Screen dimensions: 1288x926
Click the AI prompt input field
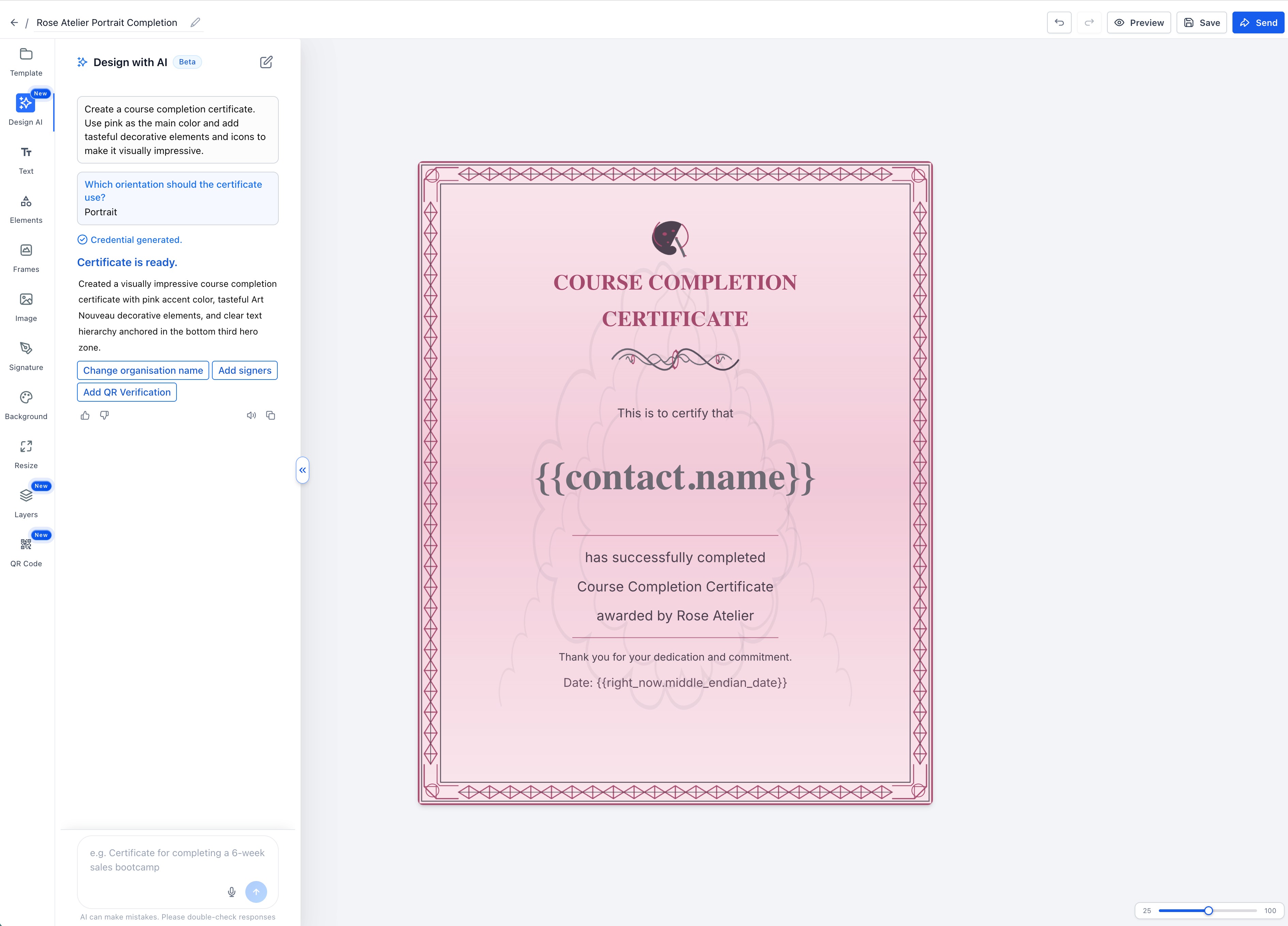click(178, 860)
